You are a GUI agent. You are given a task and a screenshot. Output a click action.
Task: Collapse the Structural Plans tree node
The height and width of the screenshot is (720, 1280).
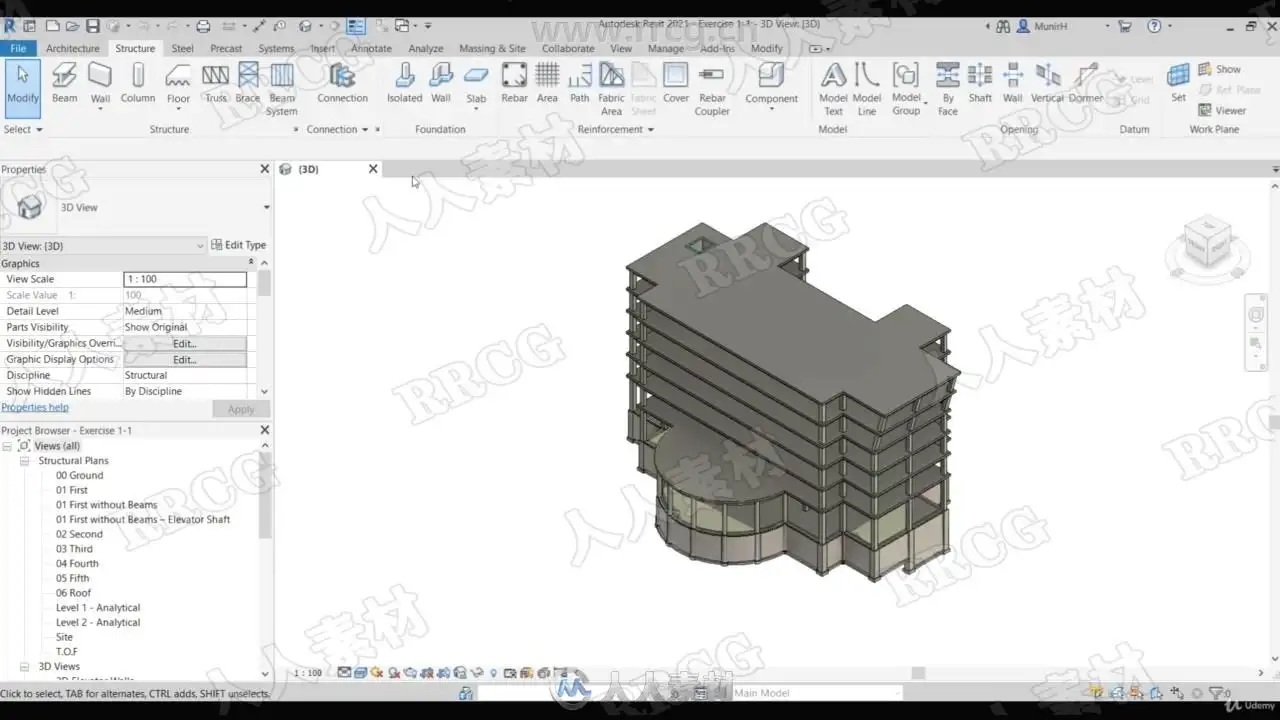pyautogui.click(x=25, y=461)
